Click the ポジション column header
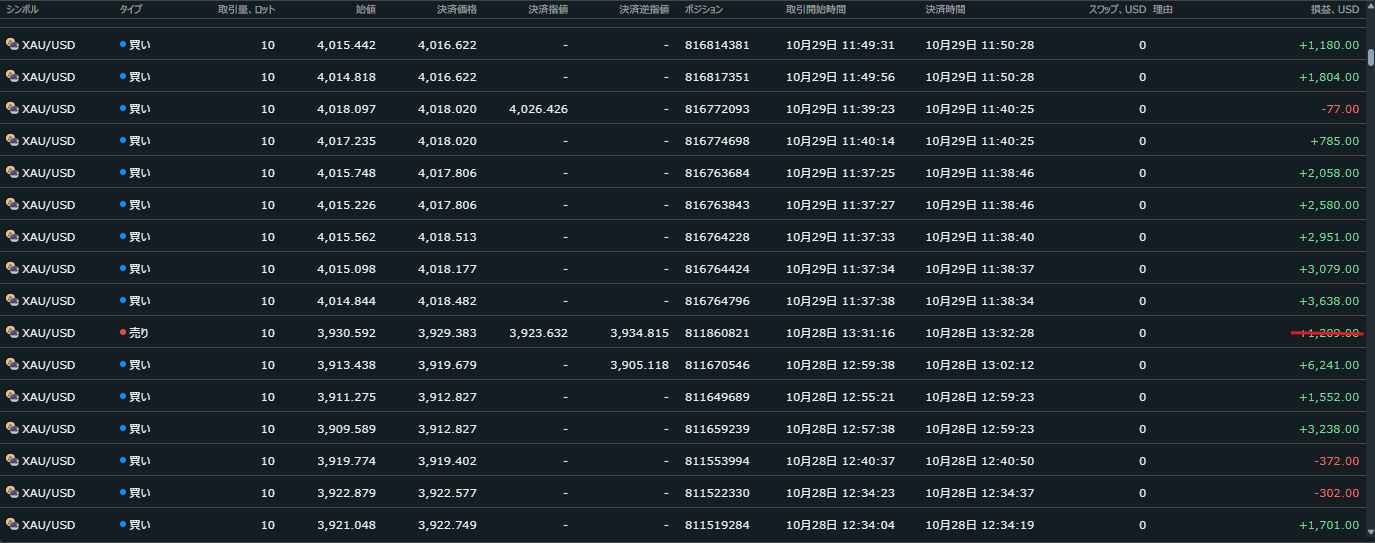 point(704,9)
